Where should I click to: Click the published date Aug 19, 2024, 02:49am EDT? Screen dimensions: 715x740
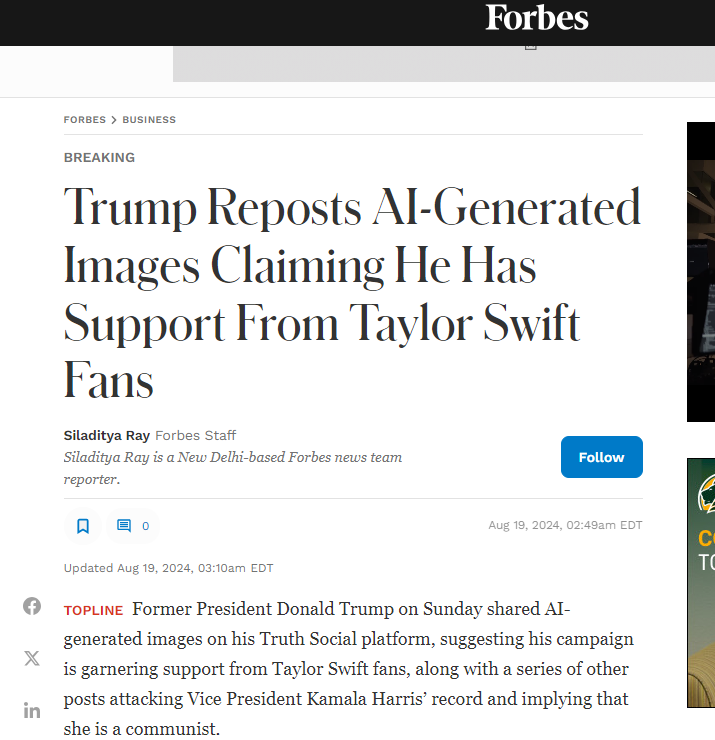[565, 525]
